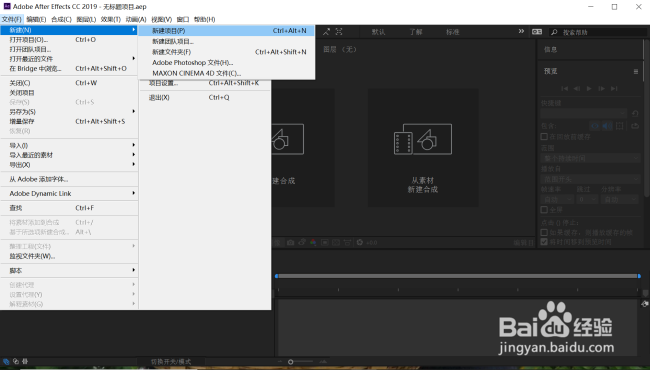Screen dimensions: 650x370
Task: Open 打开项目(O)... menu entry
Action: coord(69,40)
